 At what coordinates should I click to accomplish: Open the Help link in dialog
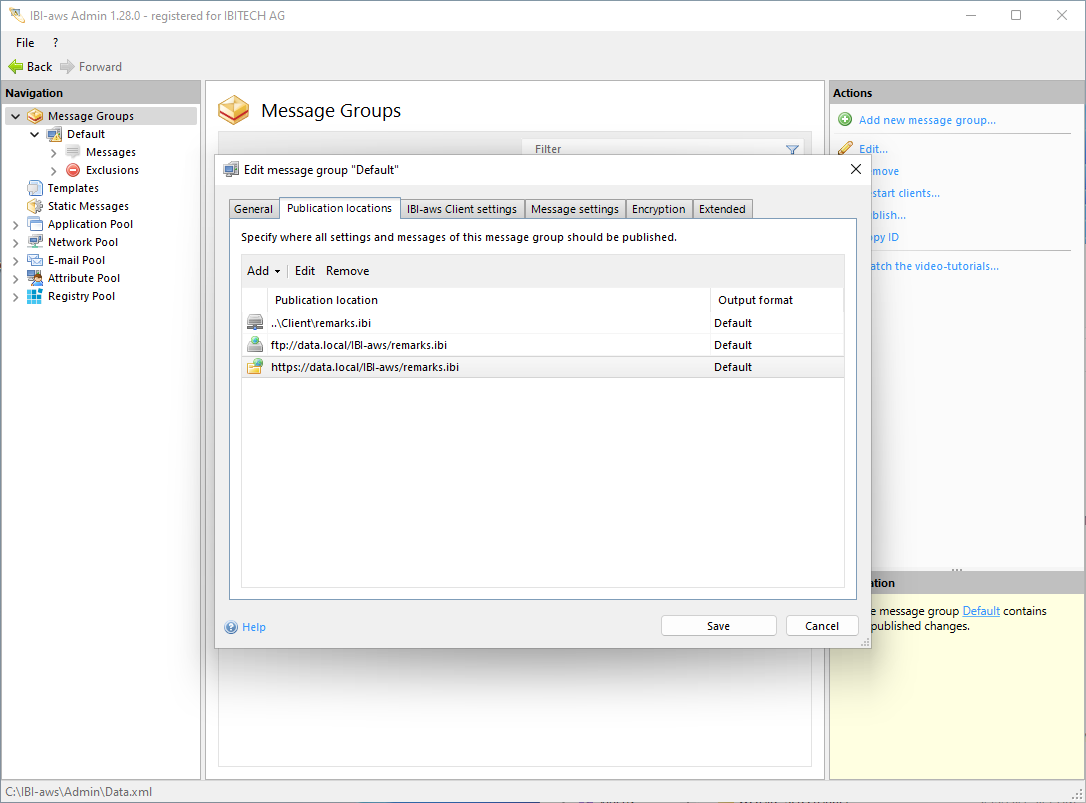pyautogui.click(x=253, y=627)
